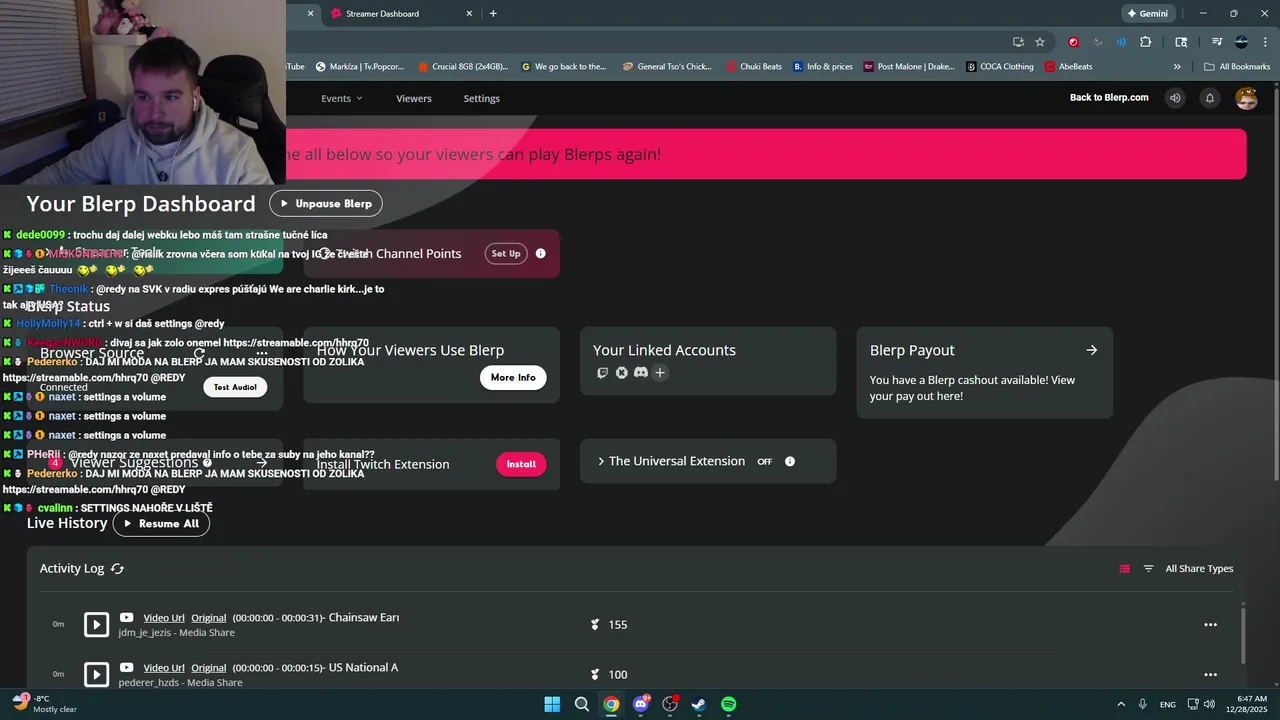Open Discord from the taskbar
Viewport: 1280px width, 720px height.
click(641, 704)
